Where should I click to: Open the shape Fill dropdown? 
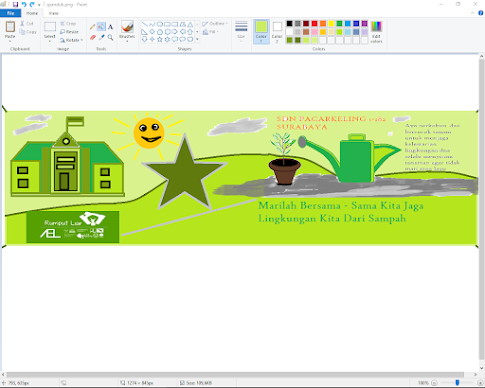pyautogui.click(x=211, y=32)
